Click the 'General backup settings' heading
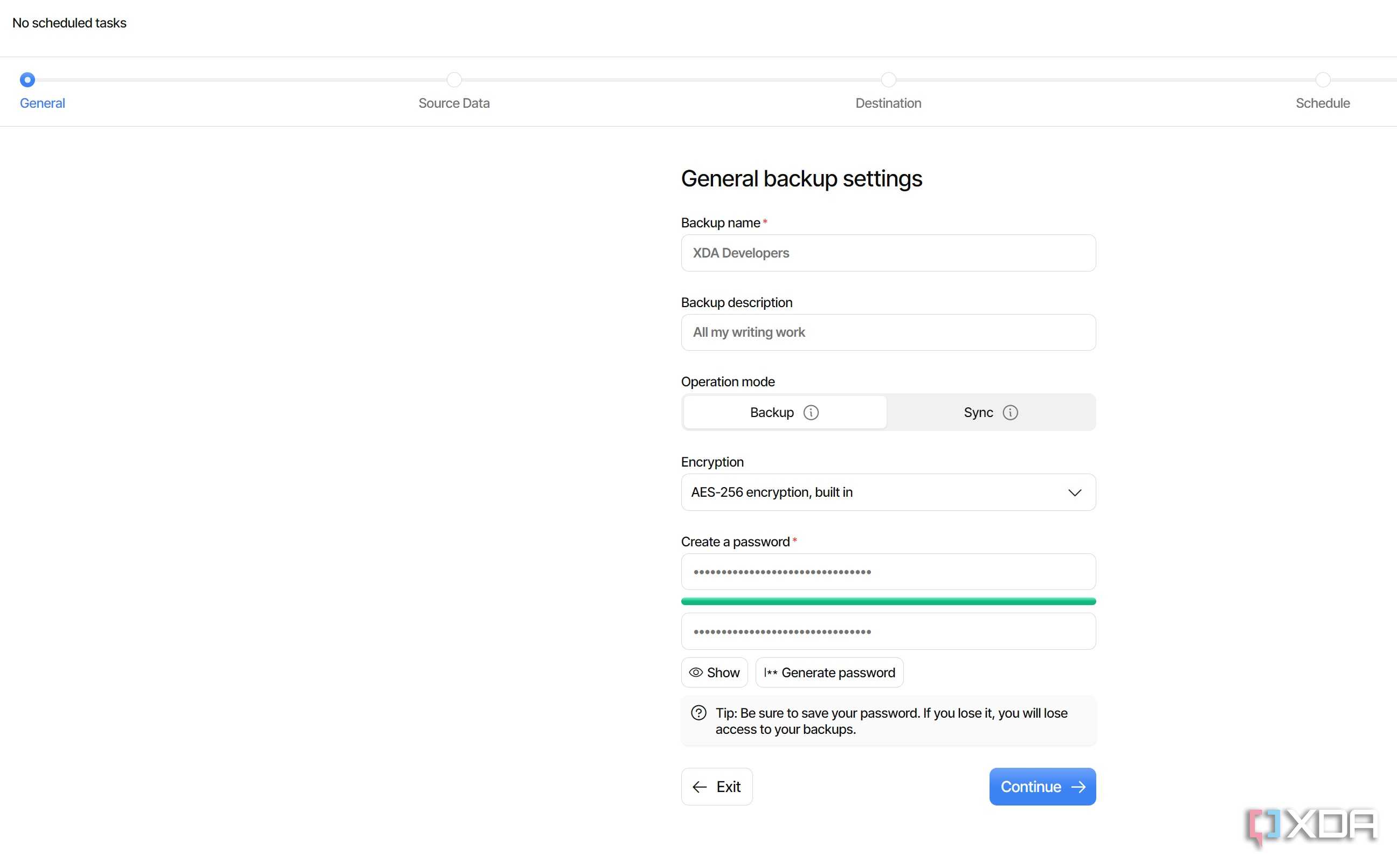 (801, 178)
